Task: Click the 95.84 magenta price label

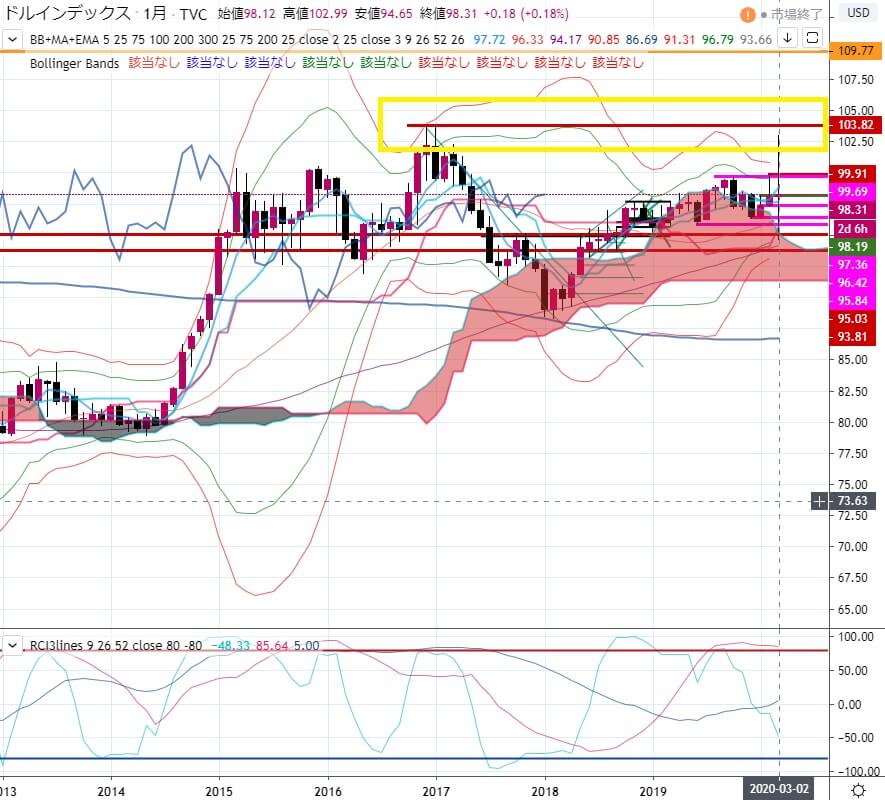Action: pos(852,300)
